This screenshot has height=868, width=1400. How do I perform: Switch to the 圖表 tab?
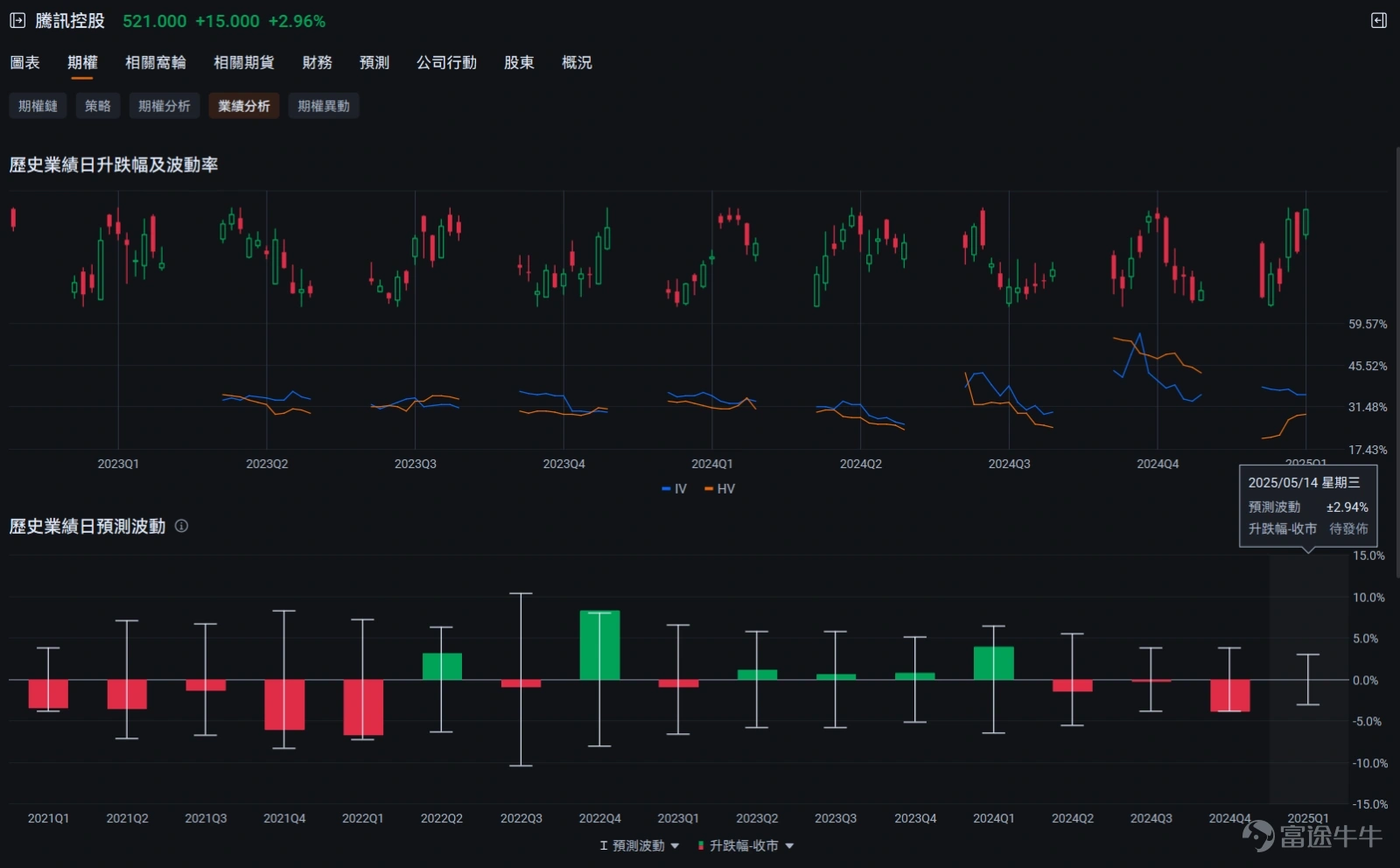[x=24, y=62]
